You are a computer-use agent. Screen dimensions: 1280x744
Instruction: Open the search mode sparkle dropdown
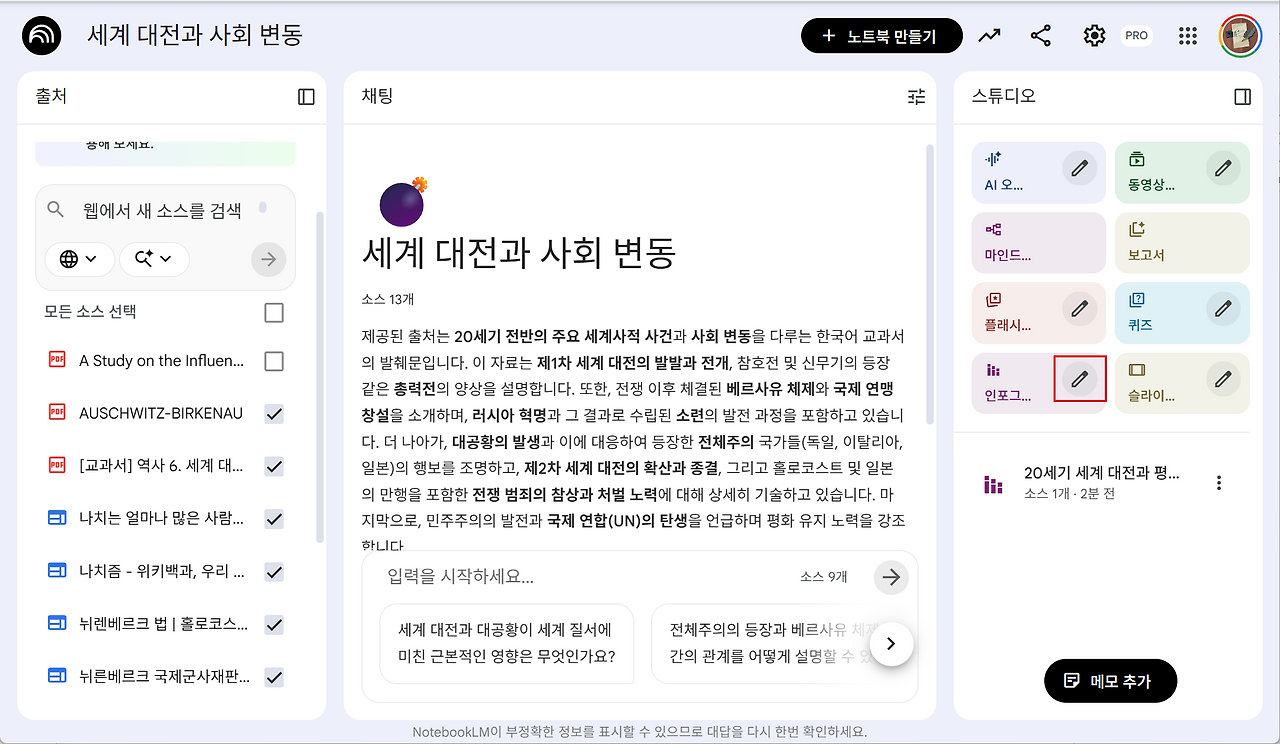(154, 259)
